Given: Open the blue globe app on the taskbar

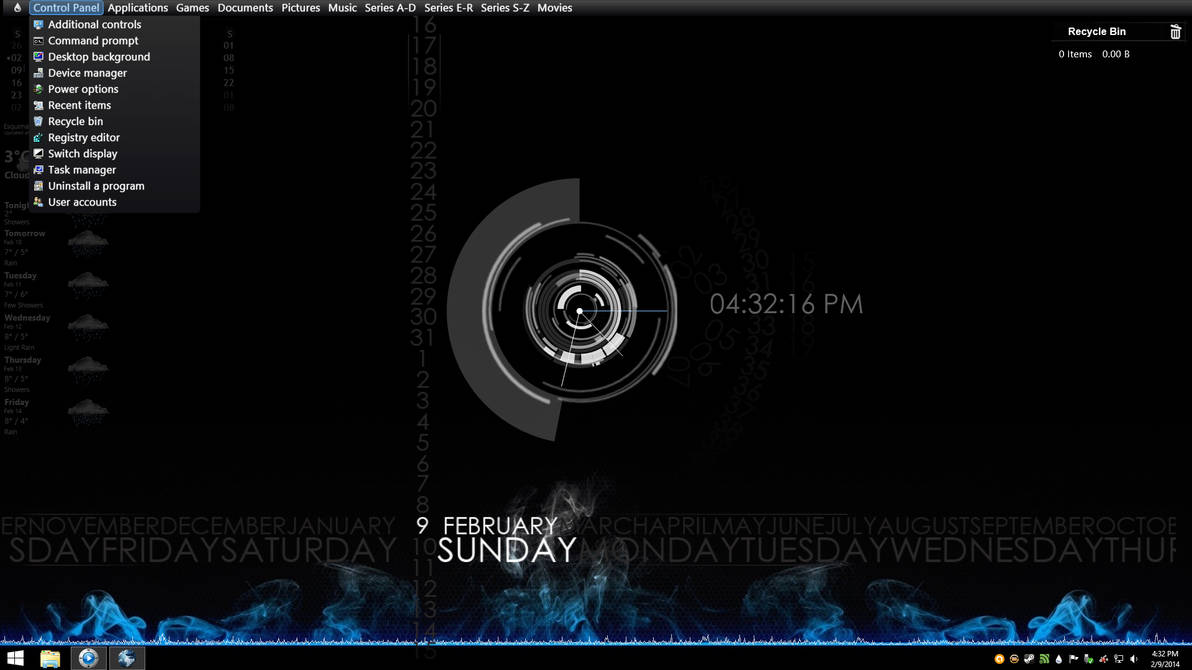Looking at the screenshot, I should 126,658.
